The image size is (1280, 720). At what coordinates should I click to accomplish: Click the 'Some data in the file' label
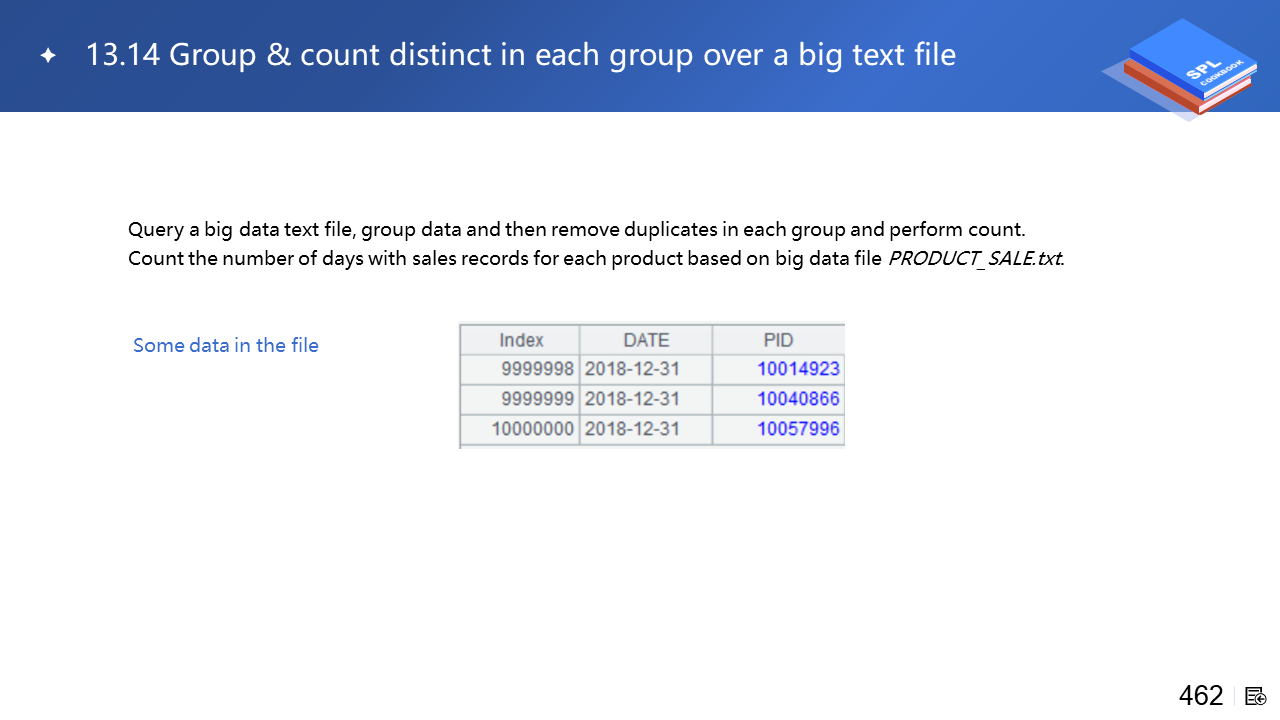226,346
